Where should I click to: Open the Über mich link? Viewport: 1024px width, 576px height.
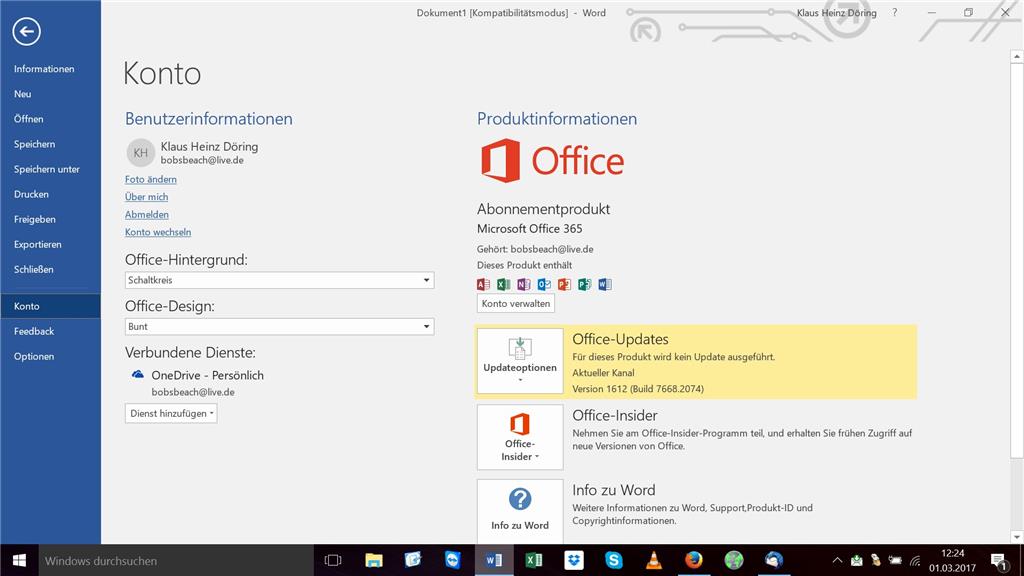pos(146,197)
